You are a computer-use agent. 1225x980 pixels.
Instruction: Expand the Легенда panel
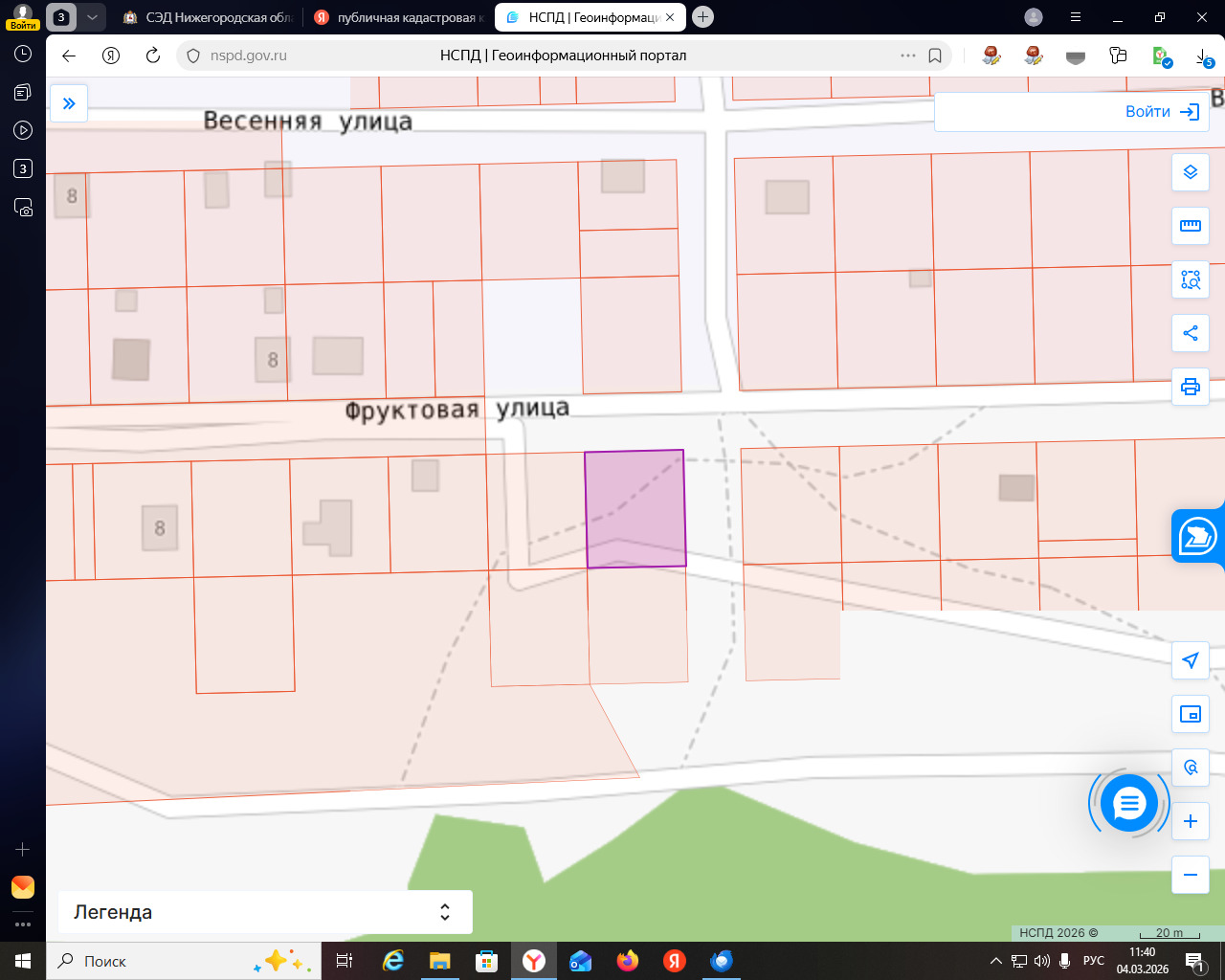[265, 912]
